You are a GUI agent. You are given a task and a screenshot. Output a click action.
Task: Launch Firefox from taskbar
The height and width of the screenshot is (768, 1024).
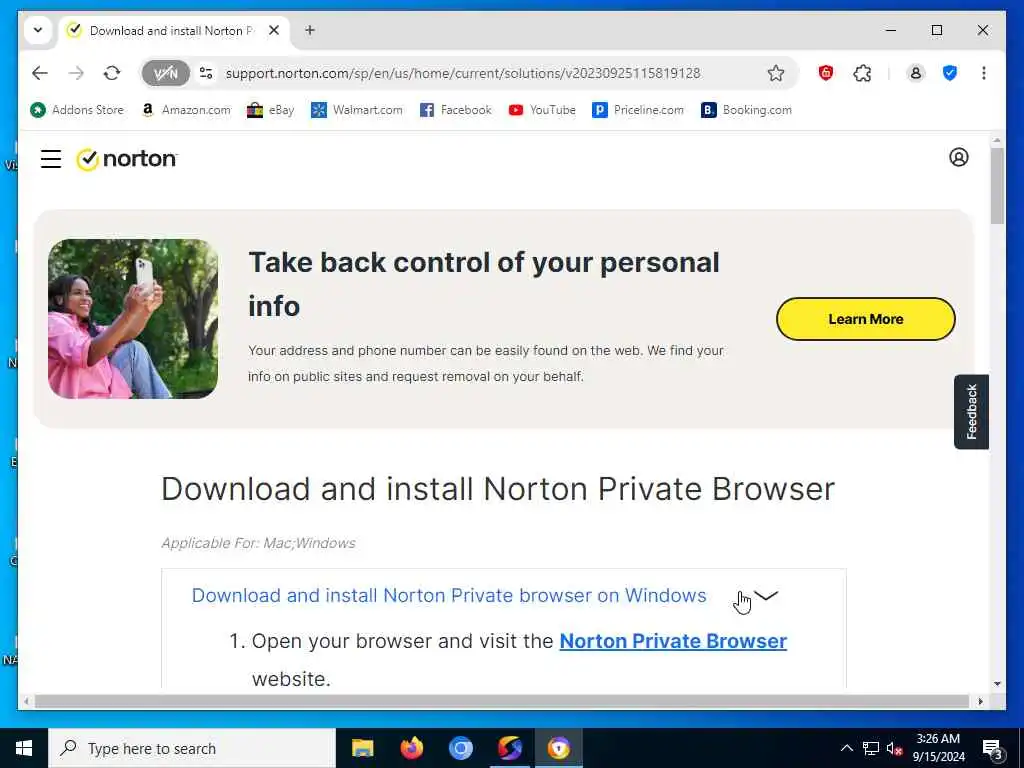coord(411,748)
